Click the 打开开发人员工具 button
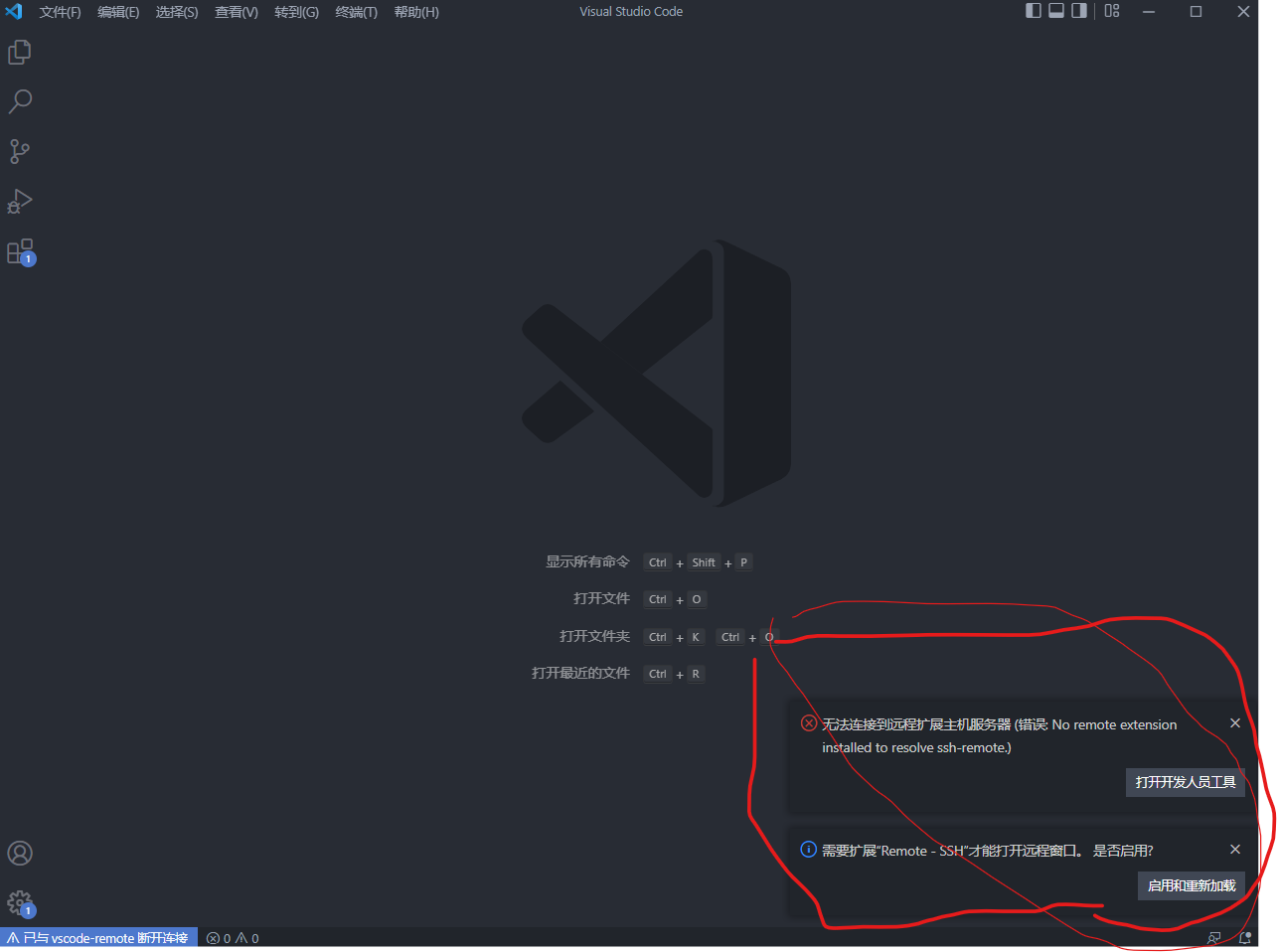This screenshot has height=952, width=1278. coord(1186,782)
